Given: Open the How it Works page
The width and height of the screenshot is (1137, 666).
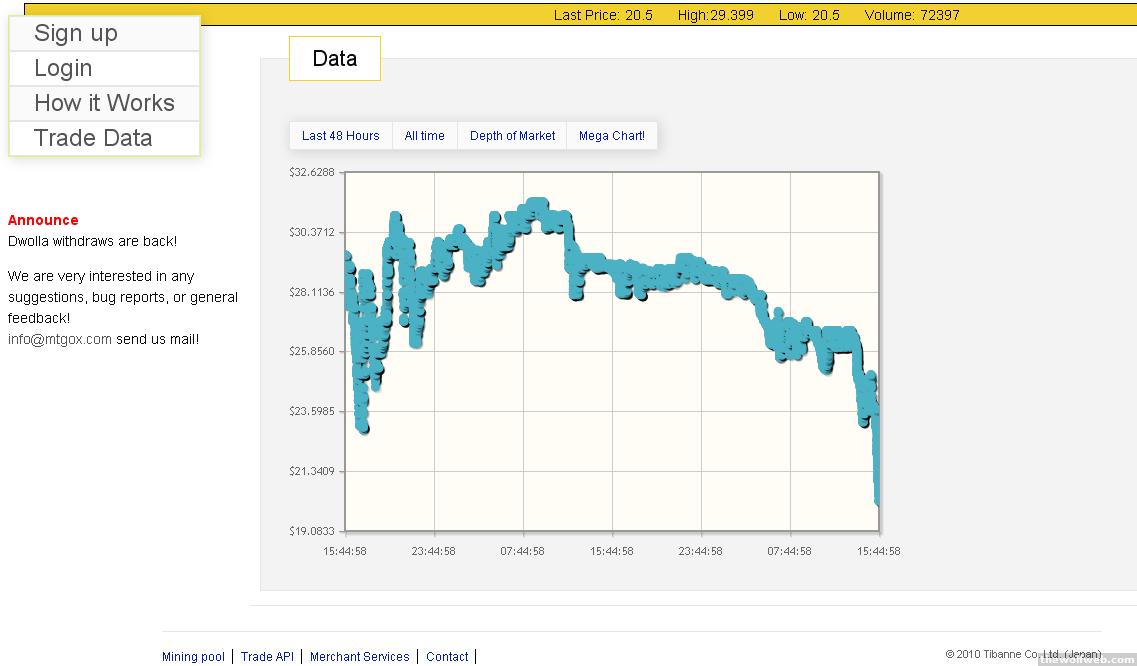Looking at the screenshot, I should click(104, 103).
